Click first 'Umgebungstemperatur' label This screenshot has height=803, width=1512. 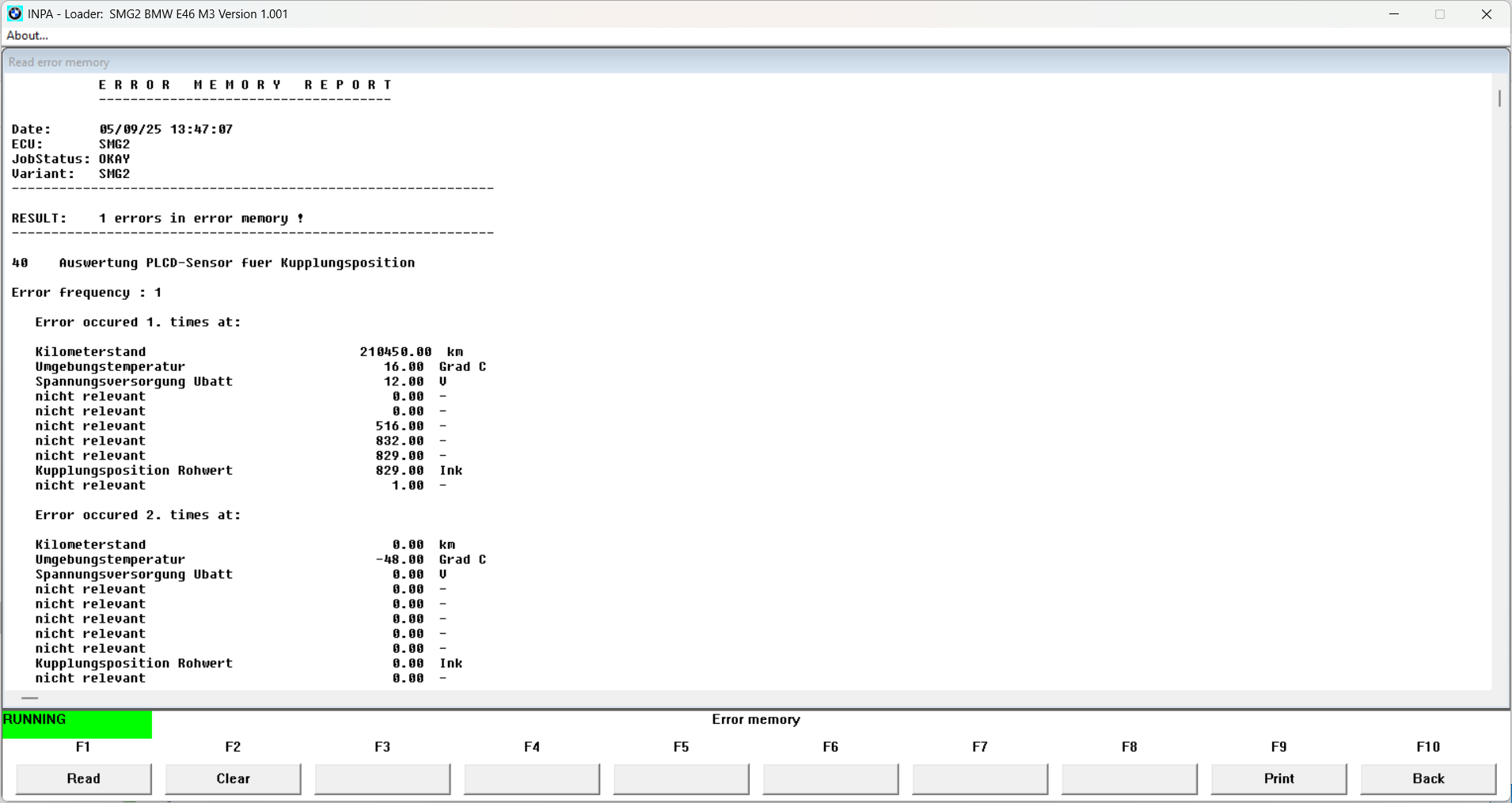[111, 367]
